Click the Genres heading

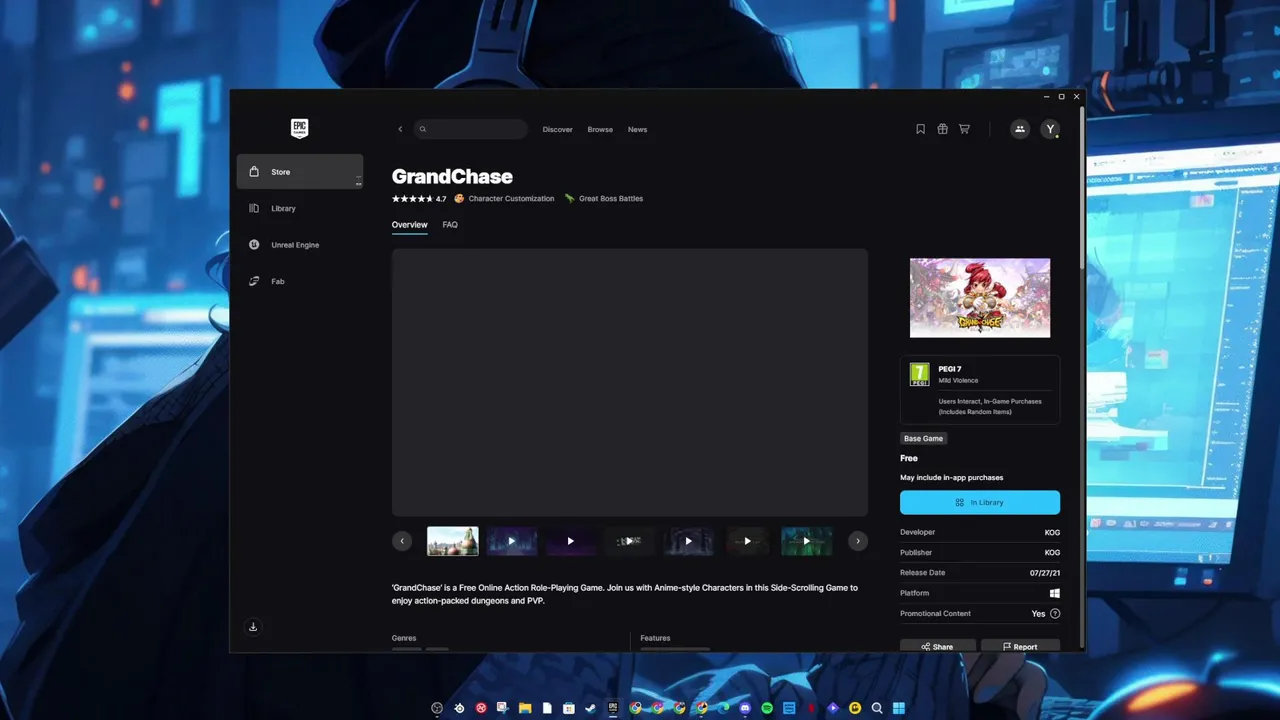pos(404,638)
